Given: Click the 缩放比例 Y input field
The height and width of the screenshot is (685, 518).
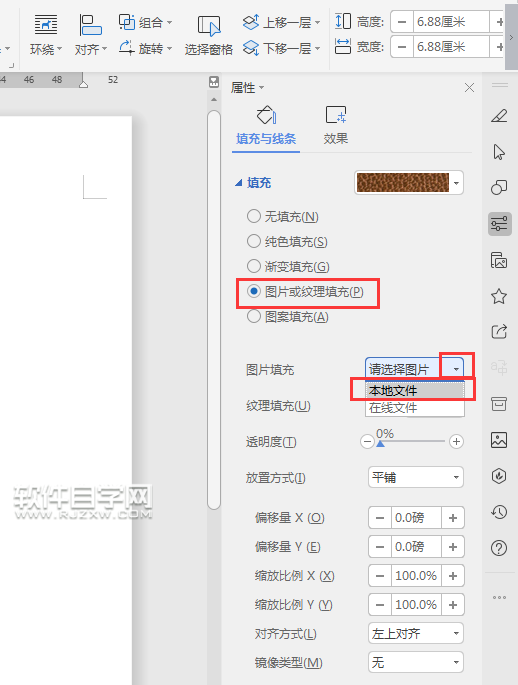Looking at the screenshot, I should click(416, 605).
